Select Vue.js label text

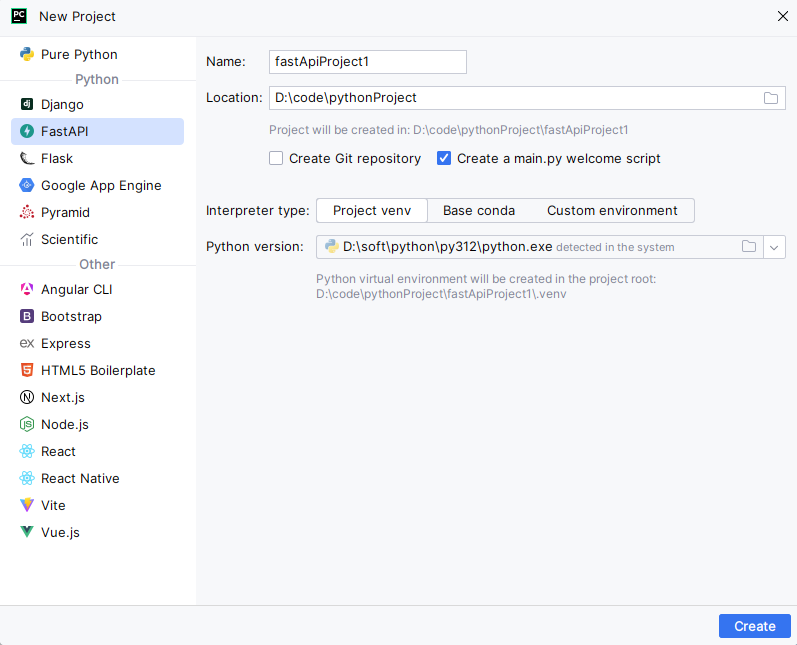point(60,533)
